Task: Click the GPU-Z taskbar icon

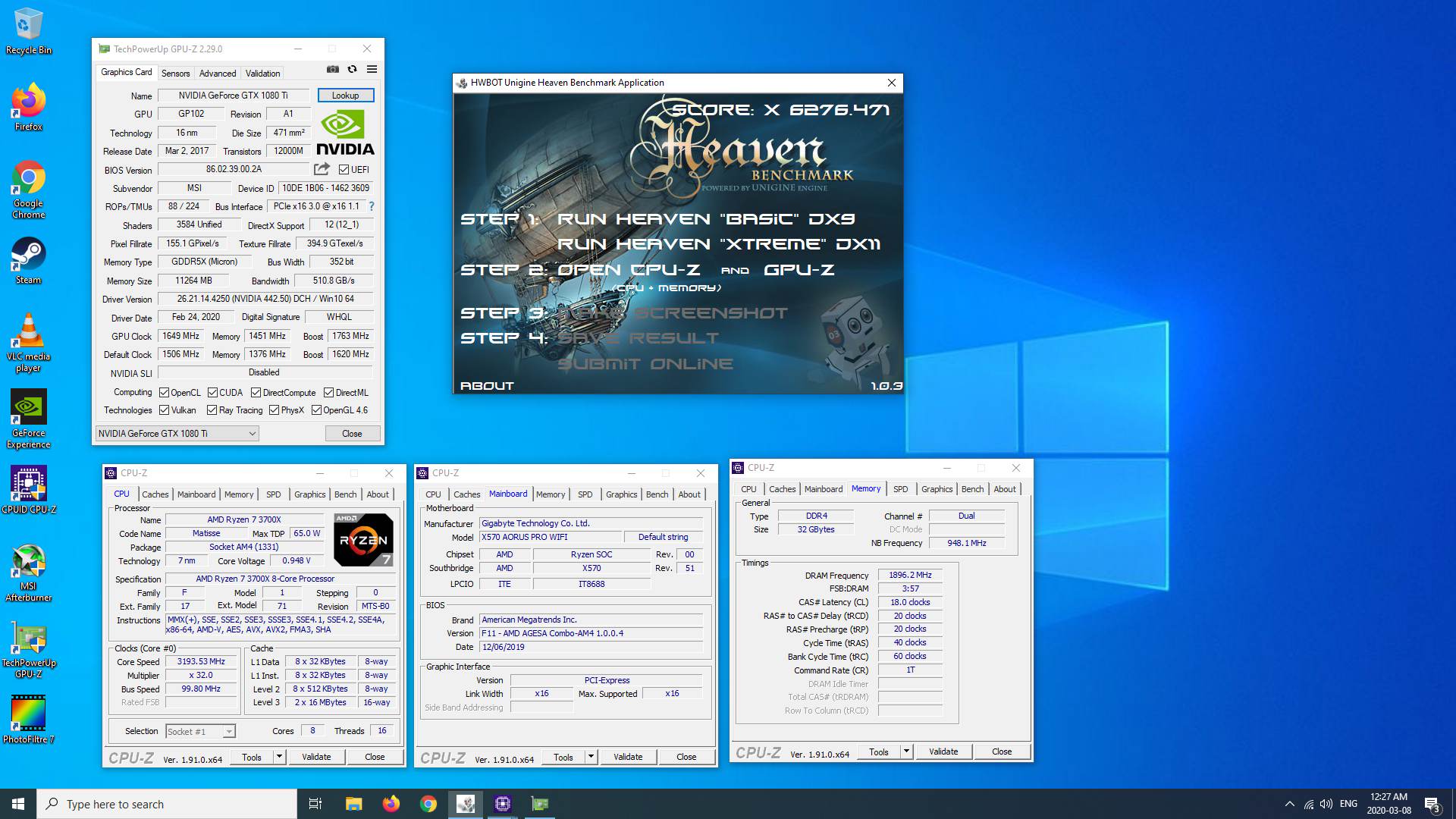Action: [x=540, y=804]
